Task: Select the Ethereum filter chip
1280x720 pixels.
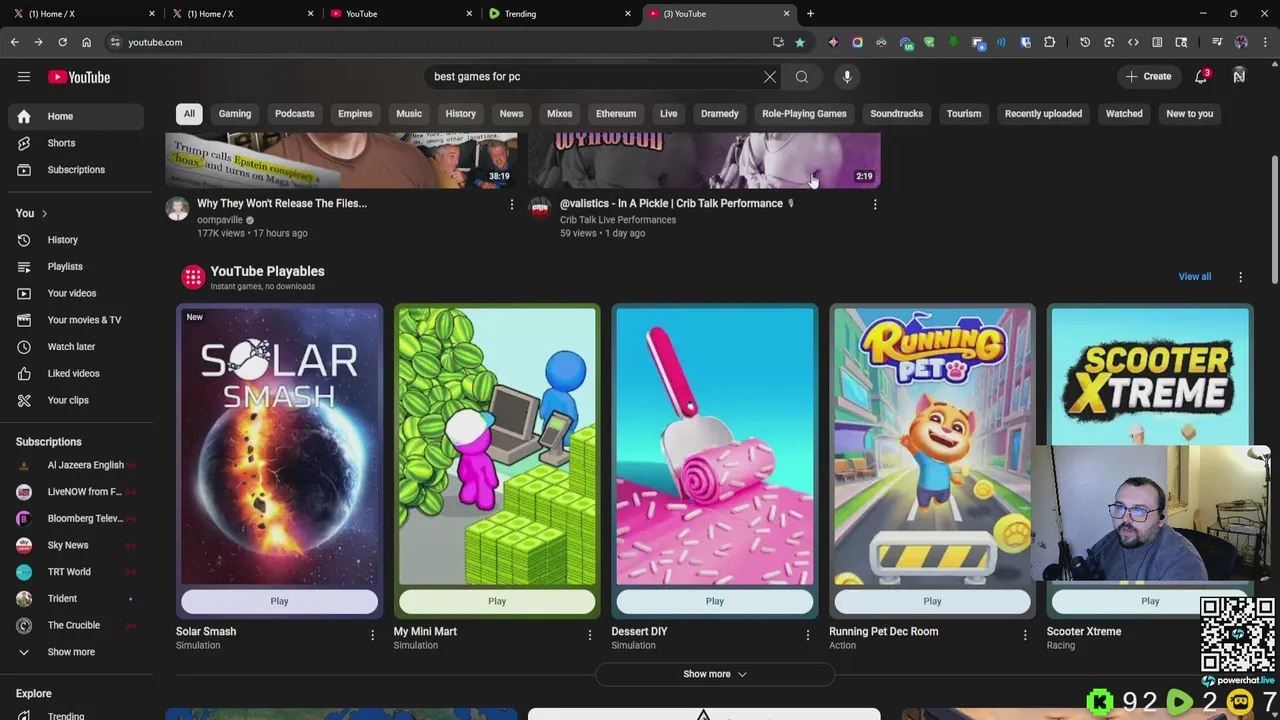Action: coord(616,114)
